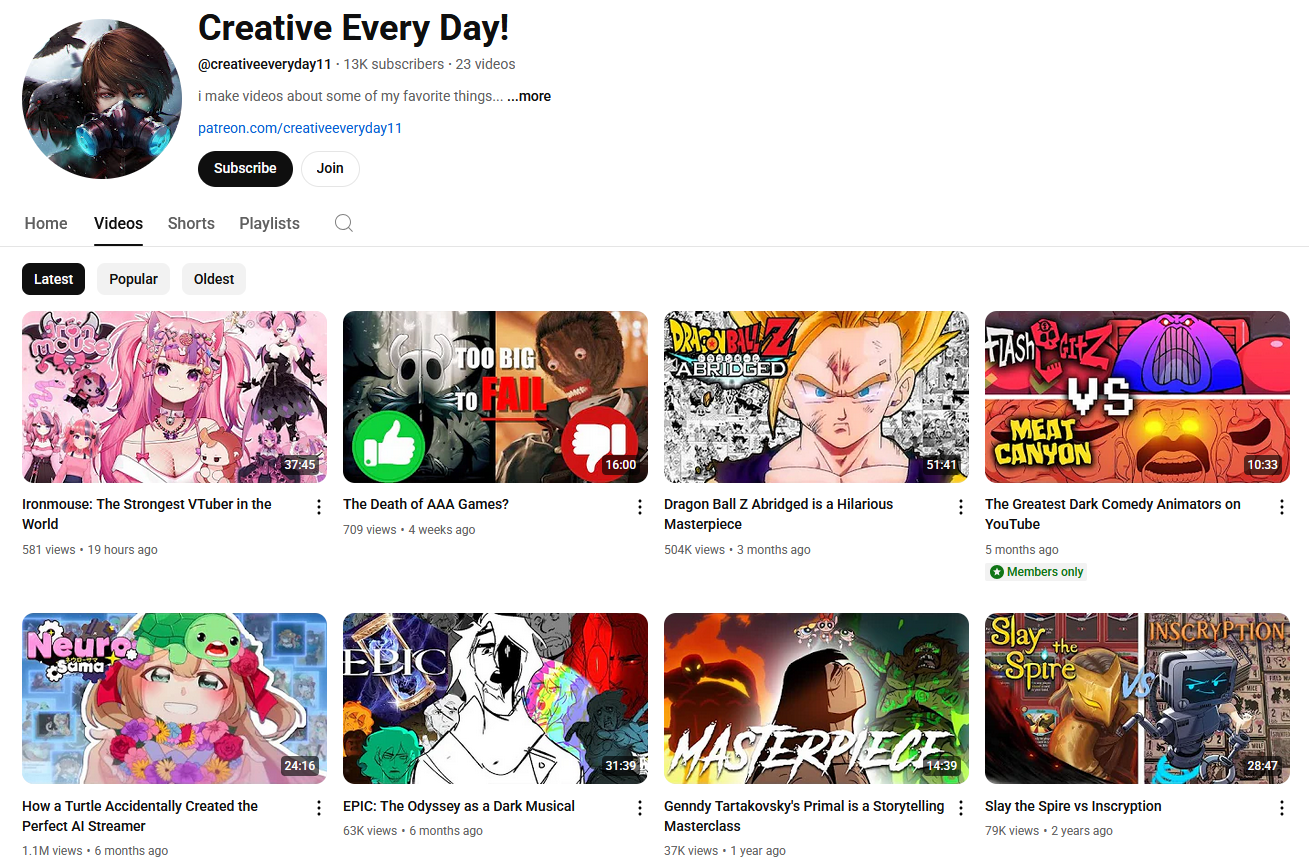Screen dimensions: 1309x865
Task: Open the FlashGitz vs Meat Canyon thumbnail
Action: tap(1137, 397)
